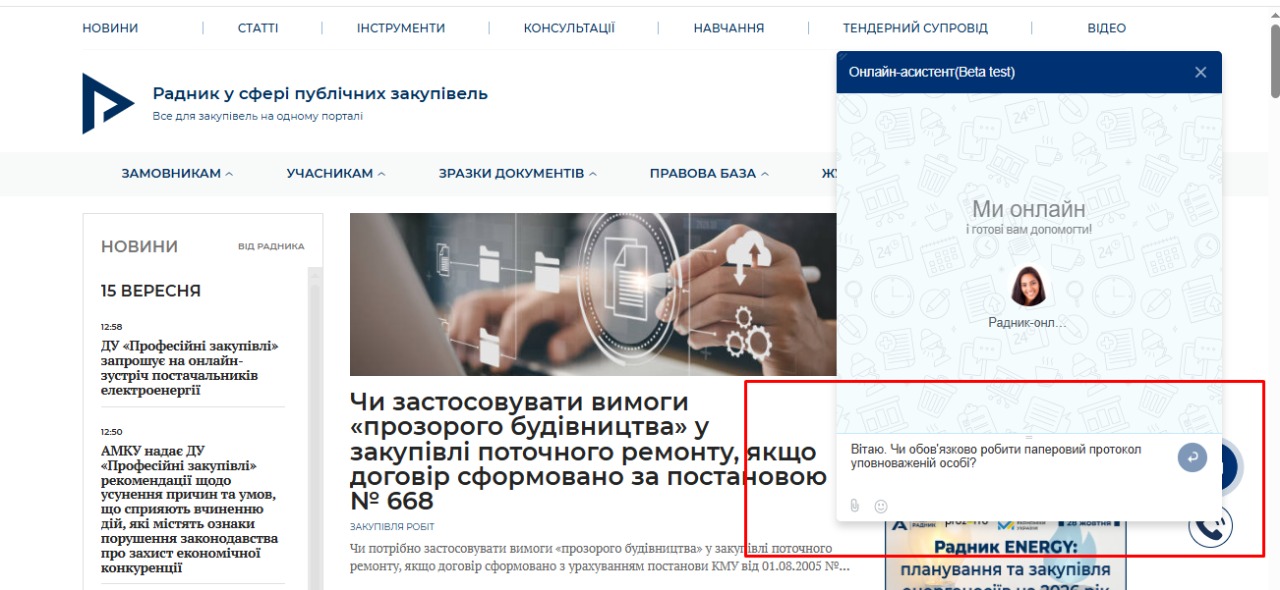
Task: Expand the ЗАМОВНИКАМ dropdown menu
Action: (177, 173)
